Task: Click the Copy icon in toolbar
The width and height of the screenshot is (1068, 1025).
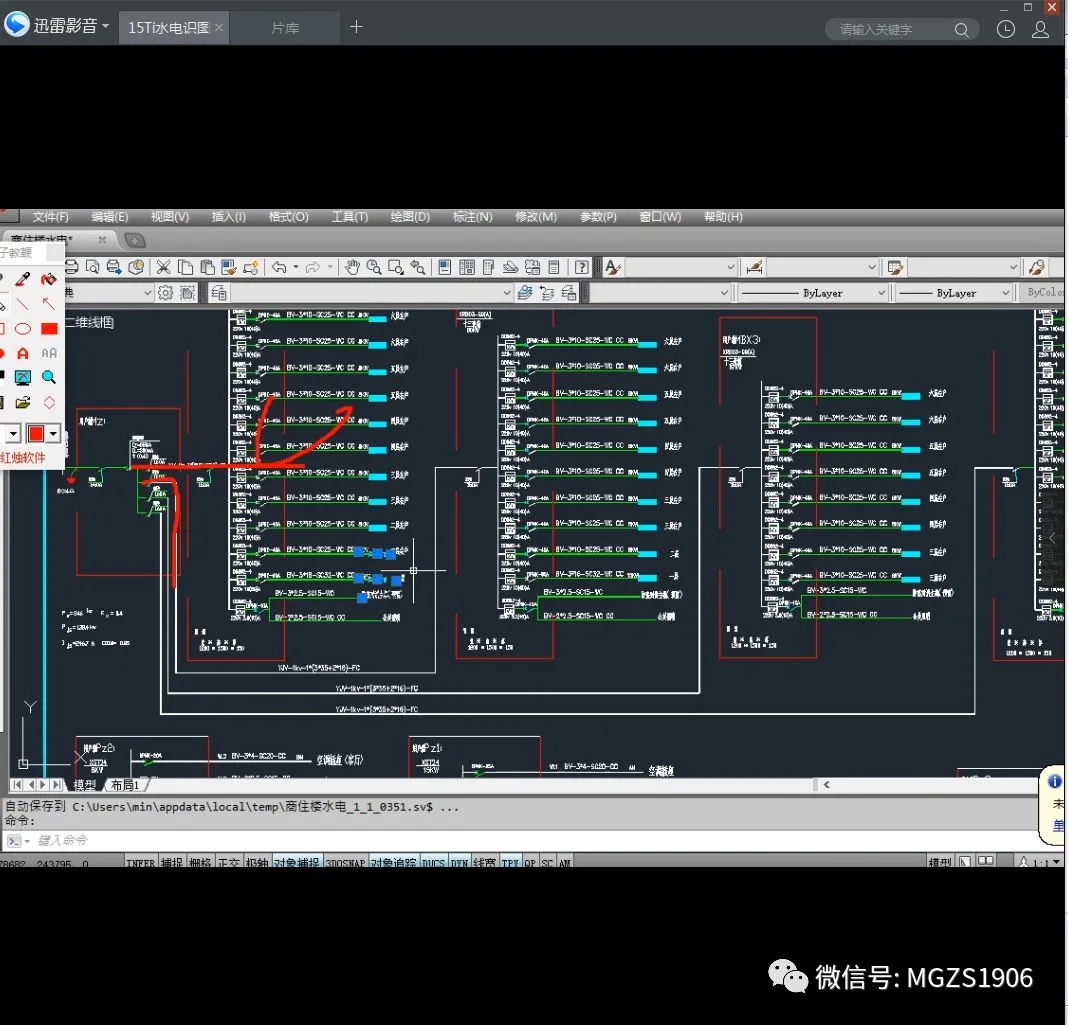Action: pyautogui.click(x=185, y=267)
